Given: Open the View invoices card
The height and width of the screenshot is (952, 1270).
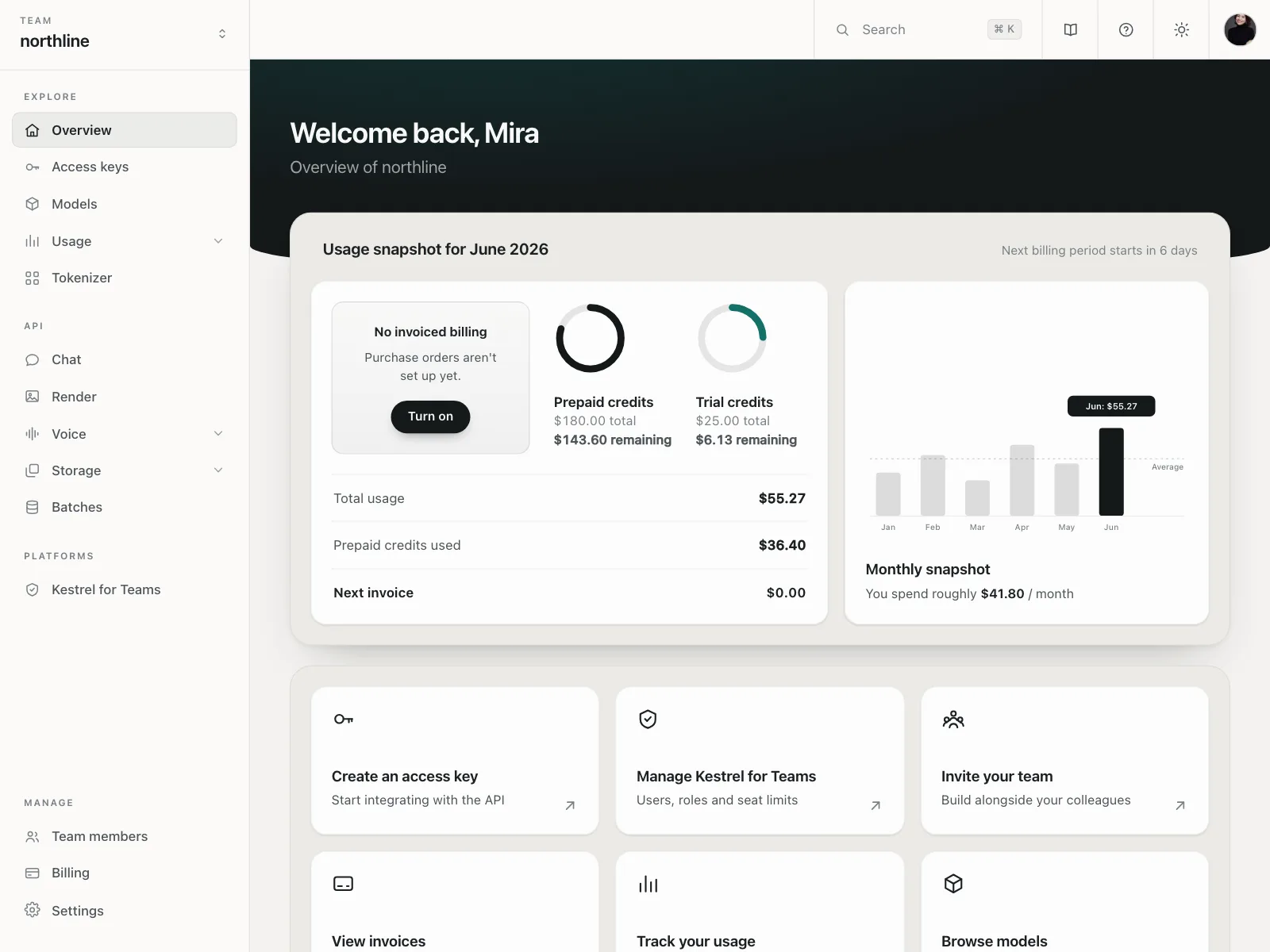Looking at the screenshot, I should point(455,902).
